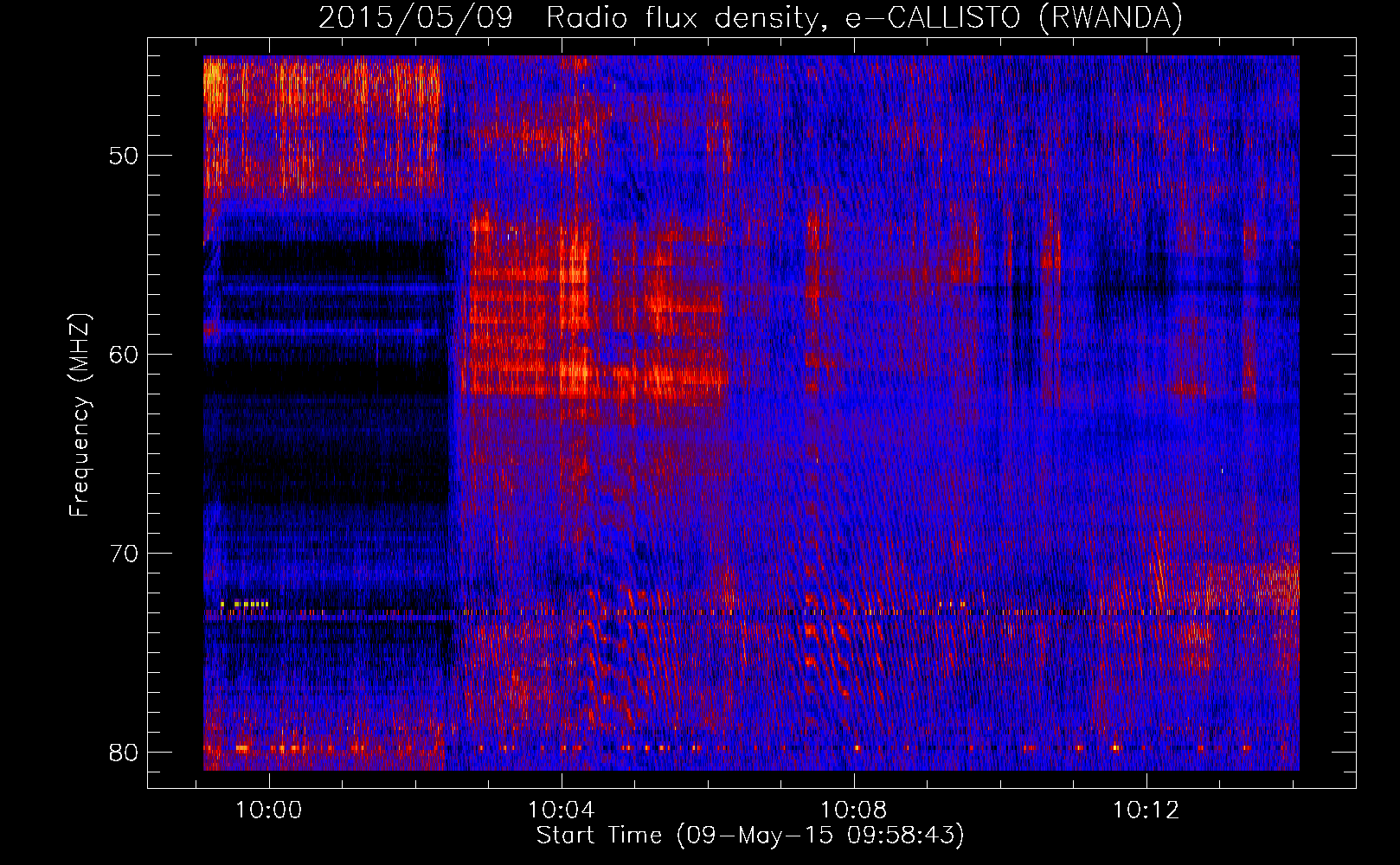The width and height of the screenshot is (1400, 865).
Task: Click the 80 MHz frequency tick label
Action: pos(125,753)
